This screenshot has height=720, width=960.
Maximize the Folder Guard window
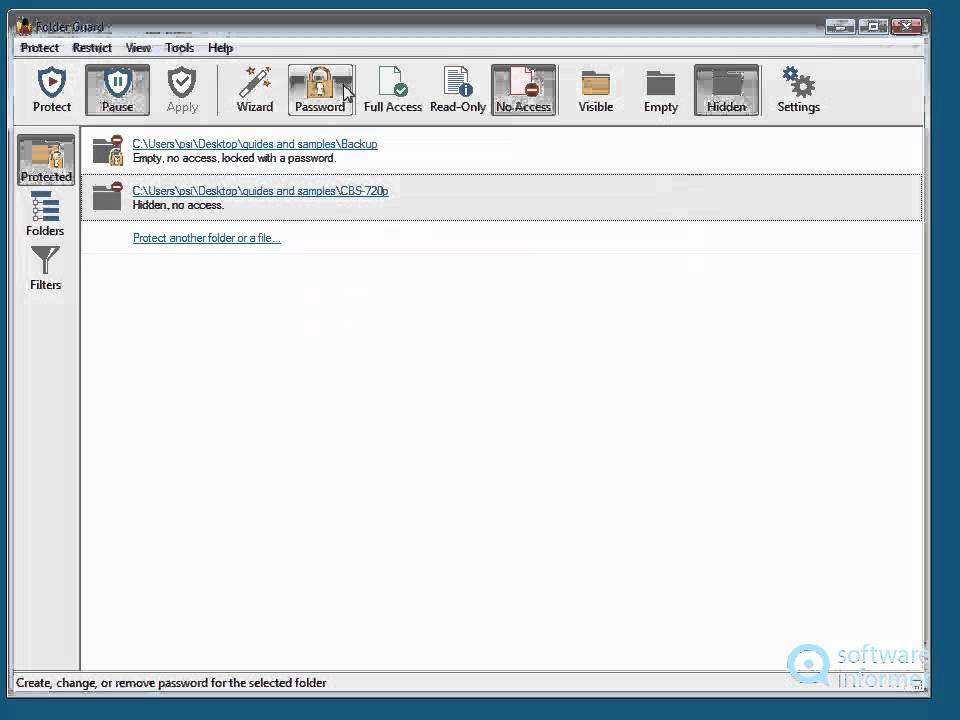click(873, 26)
